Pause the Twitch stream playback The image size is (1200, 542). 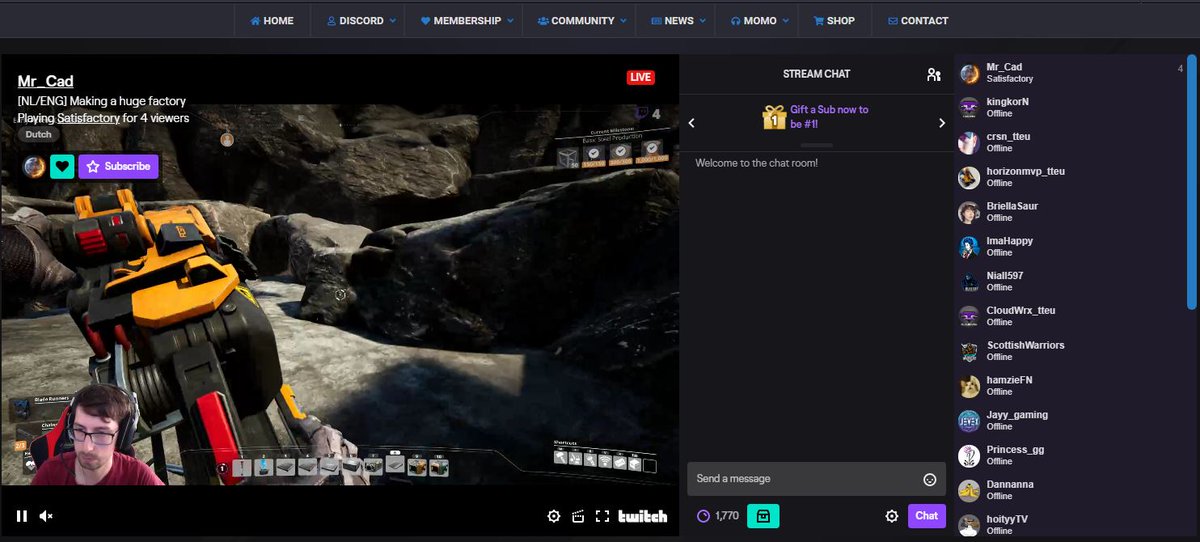(x=22, y=516)
